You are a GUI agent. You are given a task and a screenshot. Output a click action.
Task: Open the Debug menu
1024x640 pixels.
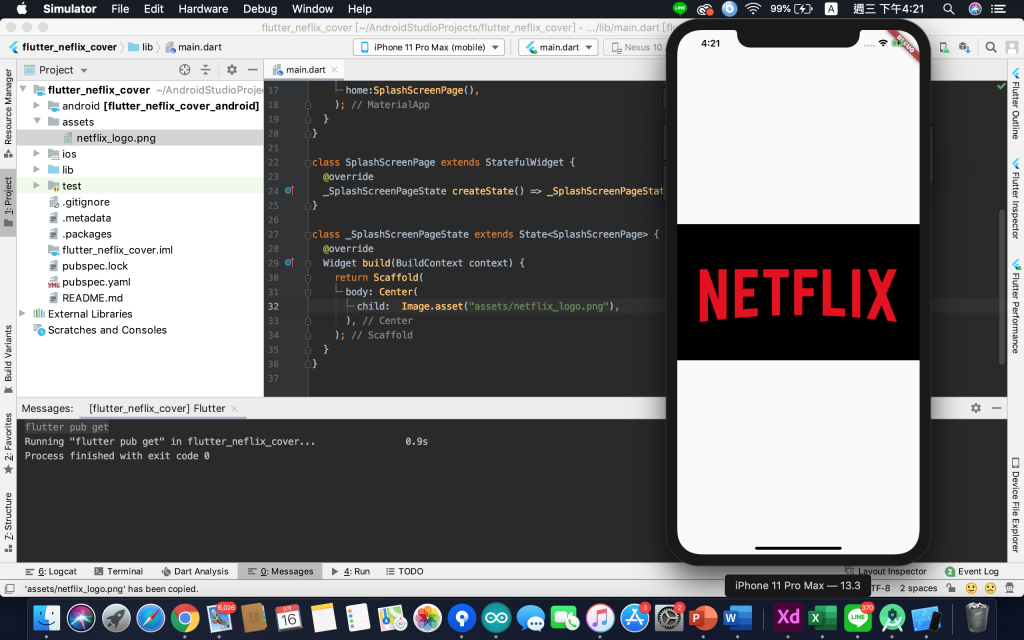pos(260,9)
